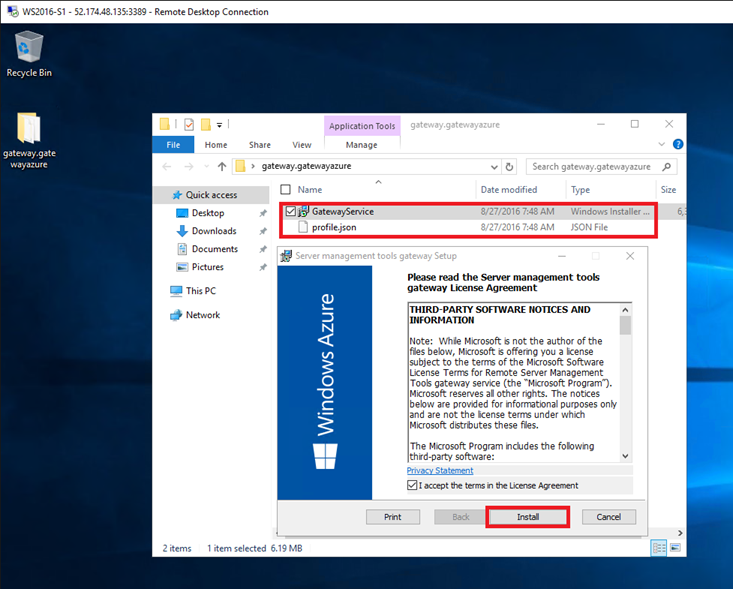Cancel the gateway Setup wizard

tap(609, 517)
